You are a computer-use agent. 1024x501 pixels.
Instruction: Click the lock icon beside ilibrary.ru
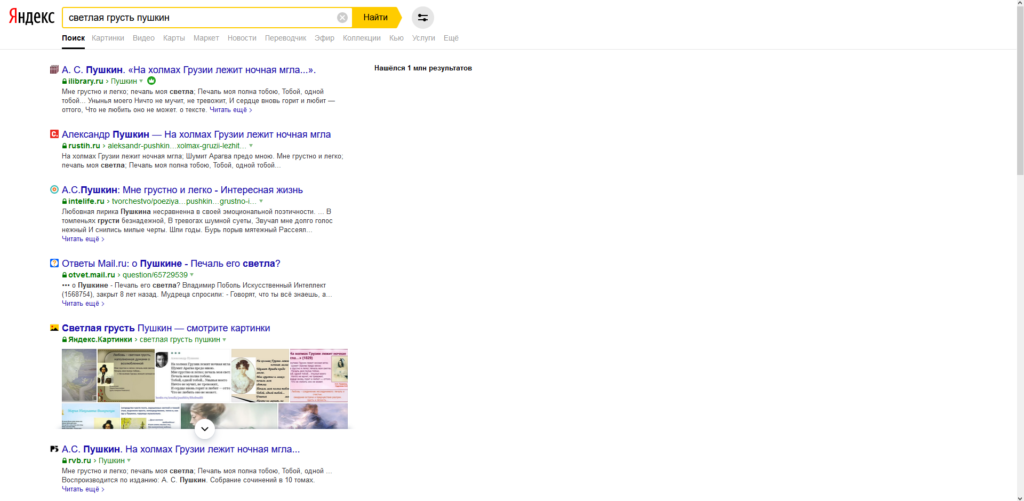pos(65,81)
